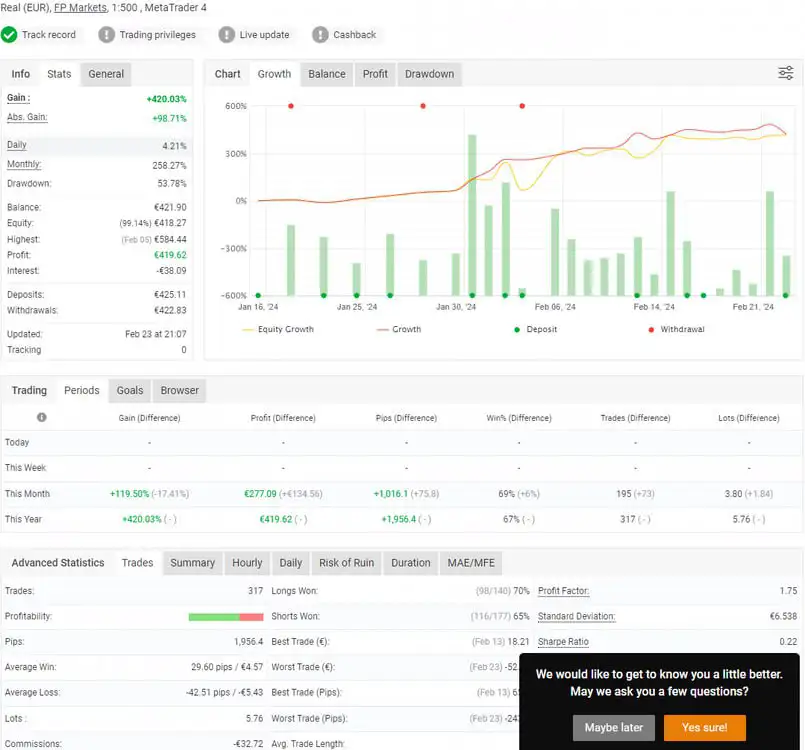Click the Live update warning icon

[227, 35]
